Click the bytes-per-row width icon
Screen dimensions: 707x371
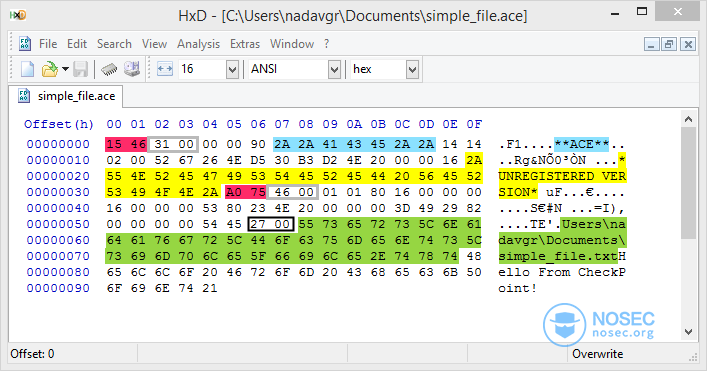coord(165,69)
